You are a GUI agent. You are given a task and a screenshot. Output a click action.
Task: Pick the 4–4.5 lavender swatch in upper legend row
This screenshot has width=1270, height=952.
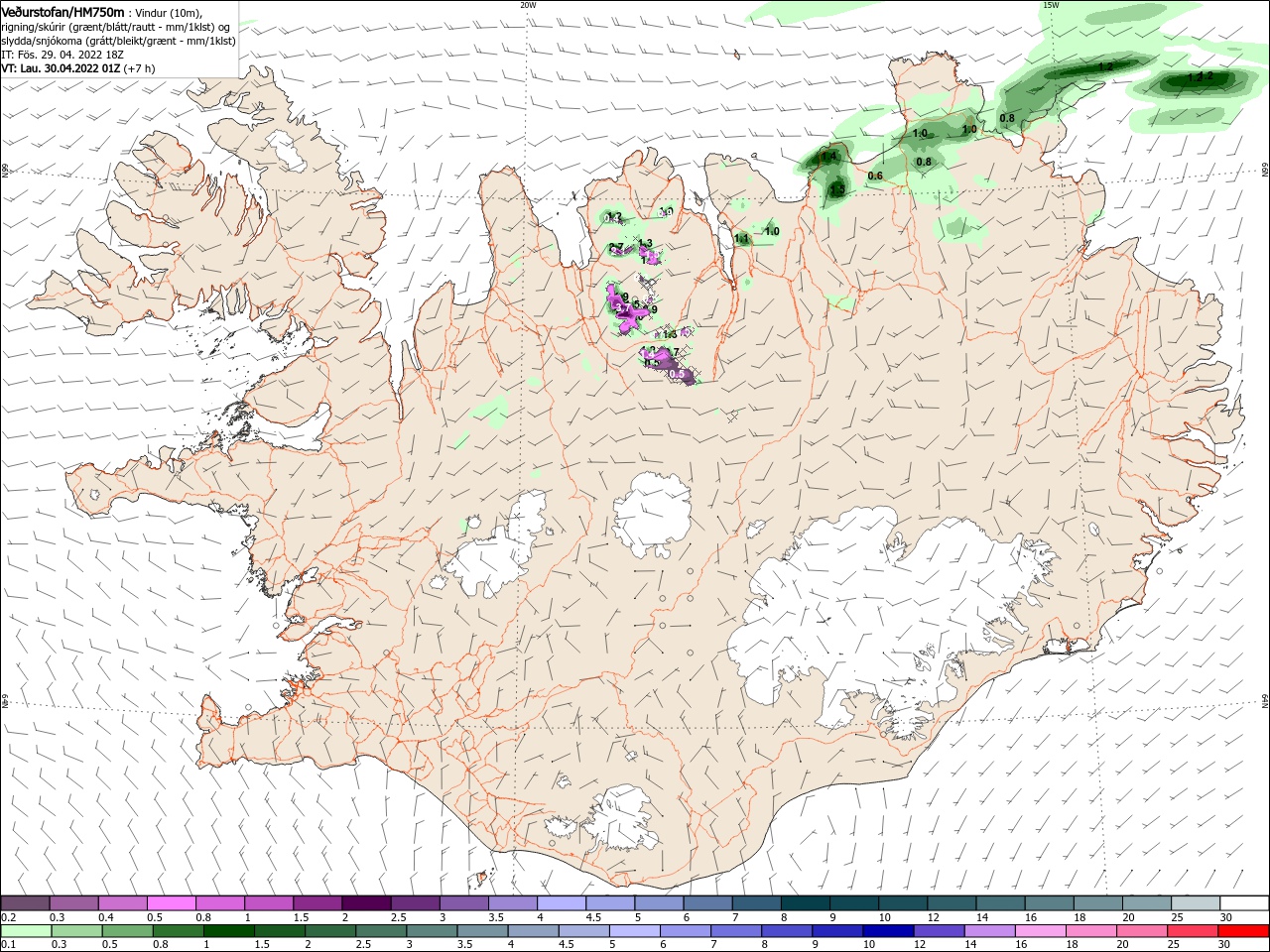(562, 903)
